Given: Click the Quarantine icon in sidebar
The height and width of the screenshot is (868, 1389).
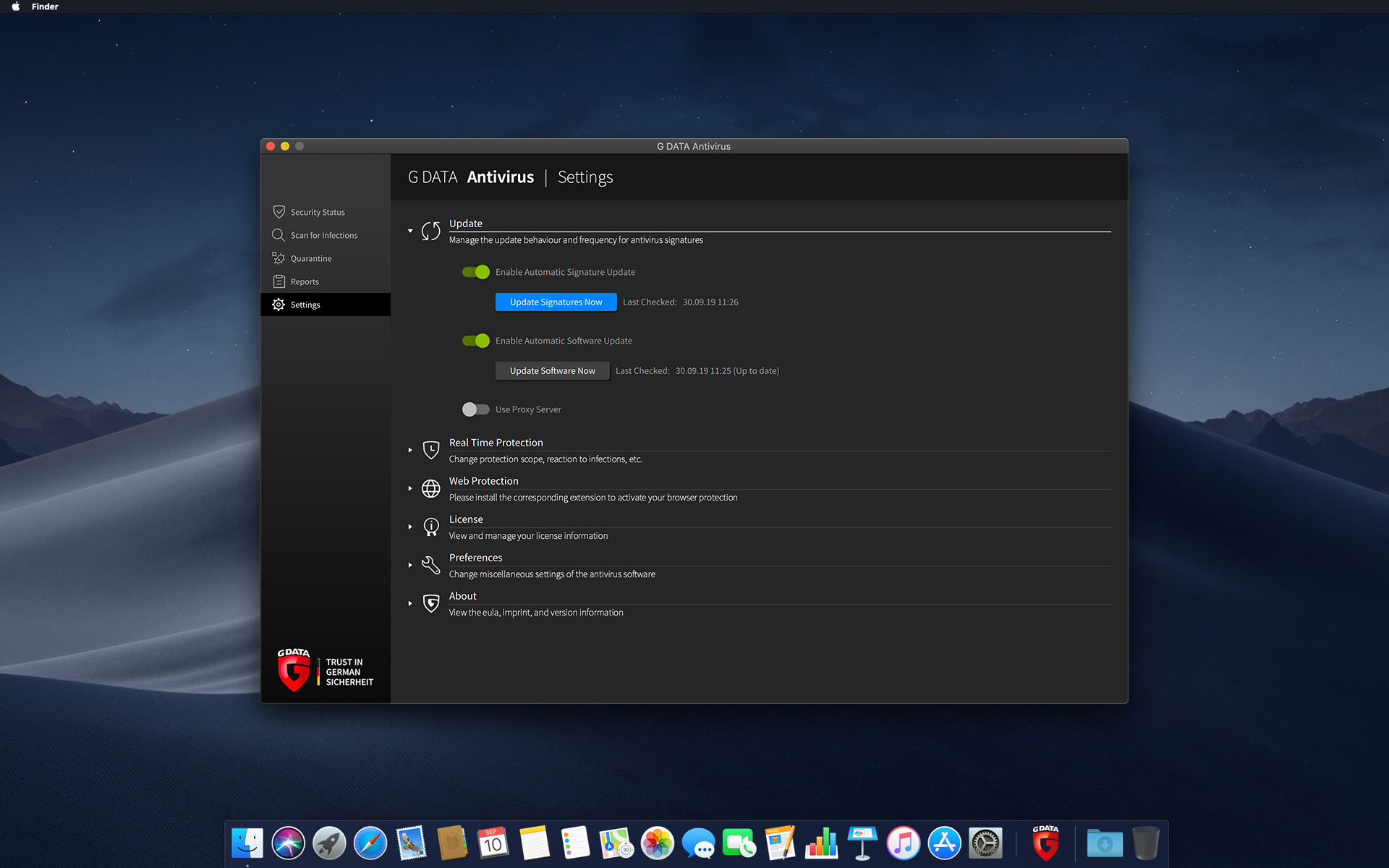Looking at the screenshot, I should pyautogui.click(x=278, y=258).
